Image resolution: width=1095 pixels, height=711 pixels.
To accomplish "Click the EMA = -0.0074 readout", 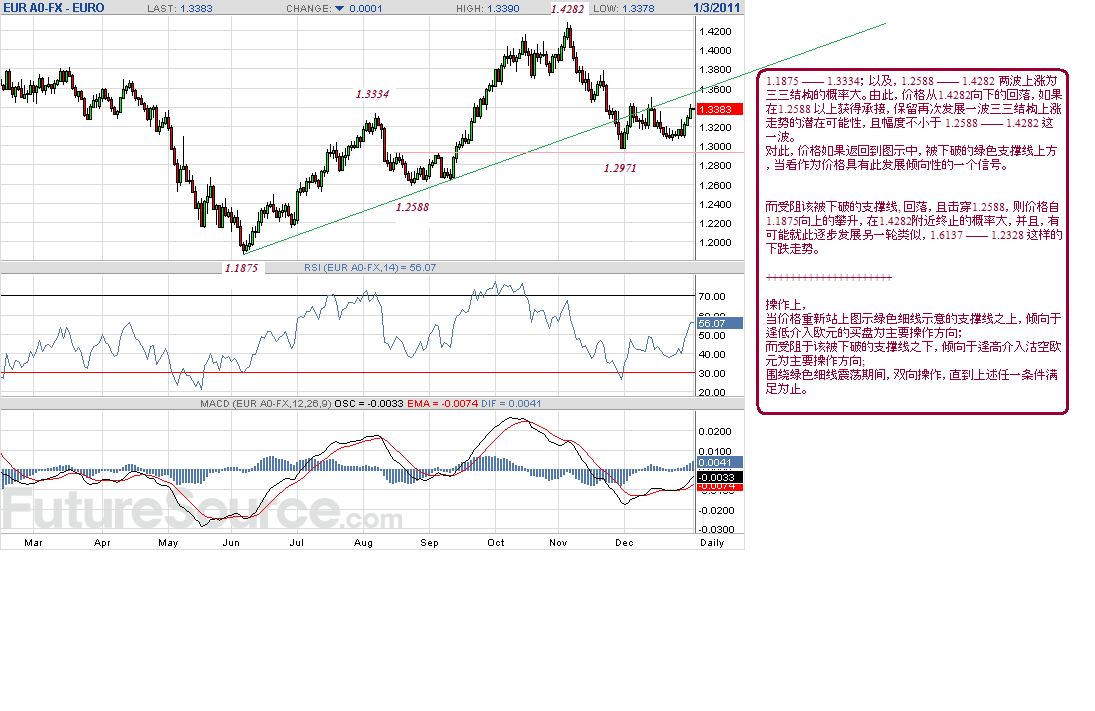I will pos(443,404).
